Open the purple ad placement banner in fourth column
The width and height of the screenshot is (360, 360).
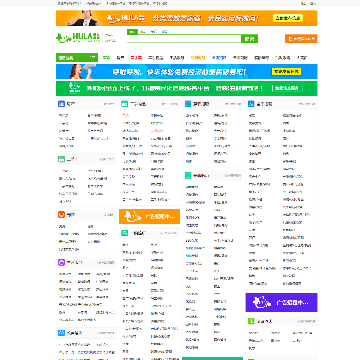tap(281, 302)
